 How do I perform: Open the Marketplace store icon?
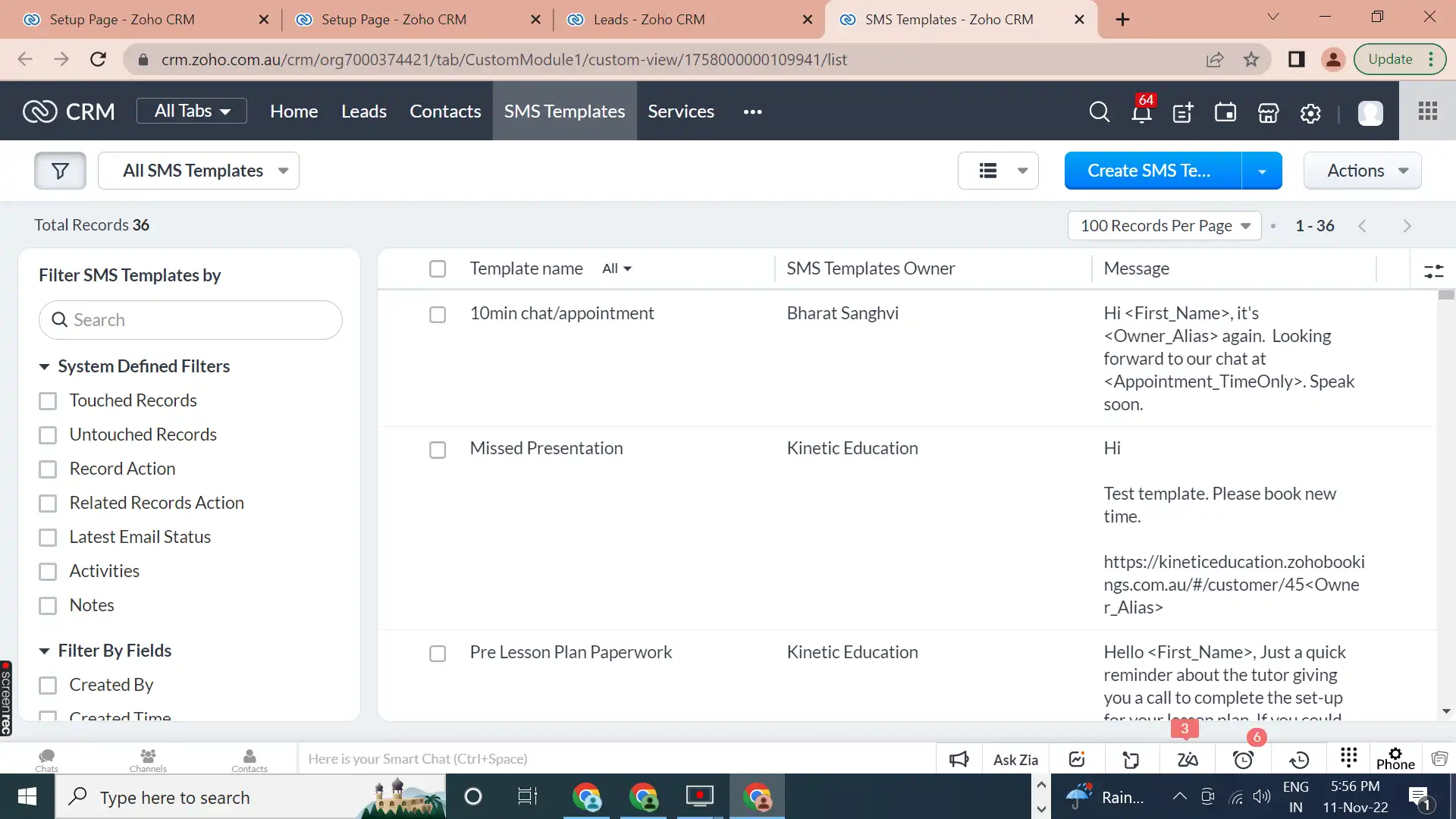click(x=1267, y=112)
